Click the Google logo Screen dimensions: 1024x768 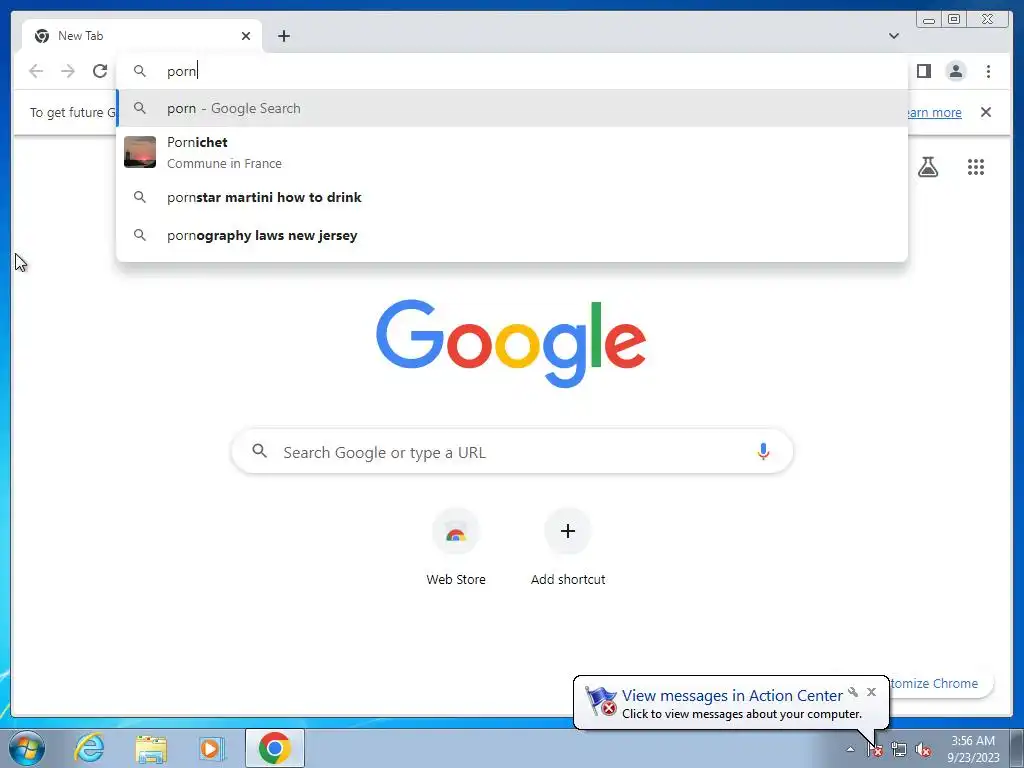511,343
